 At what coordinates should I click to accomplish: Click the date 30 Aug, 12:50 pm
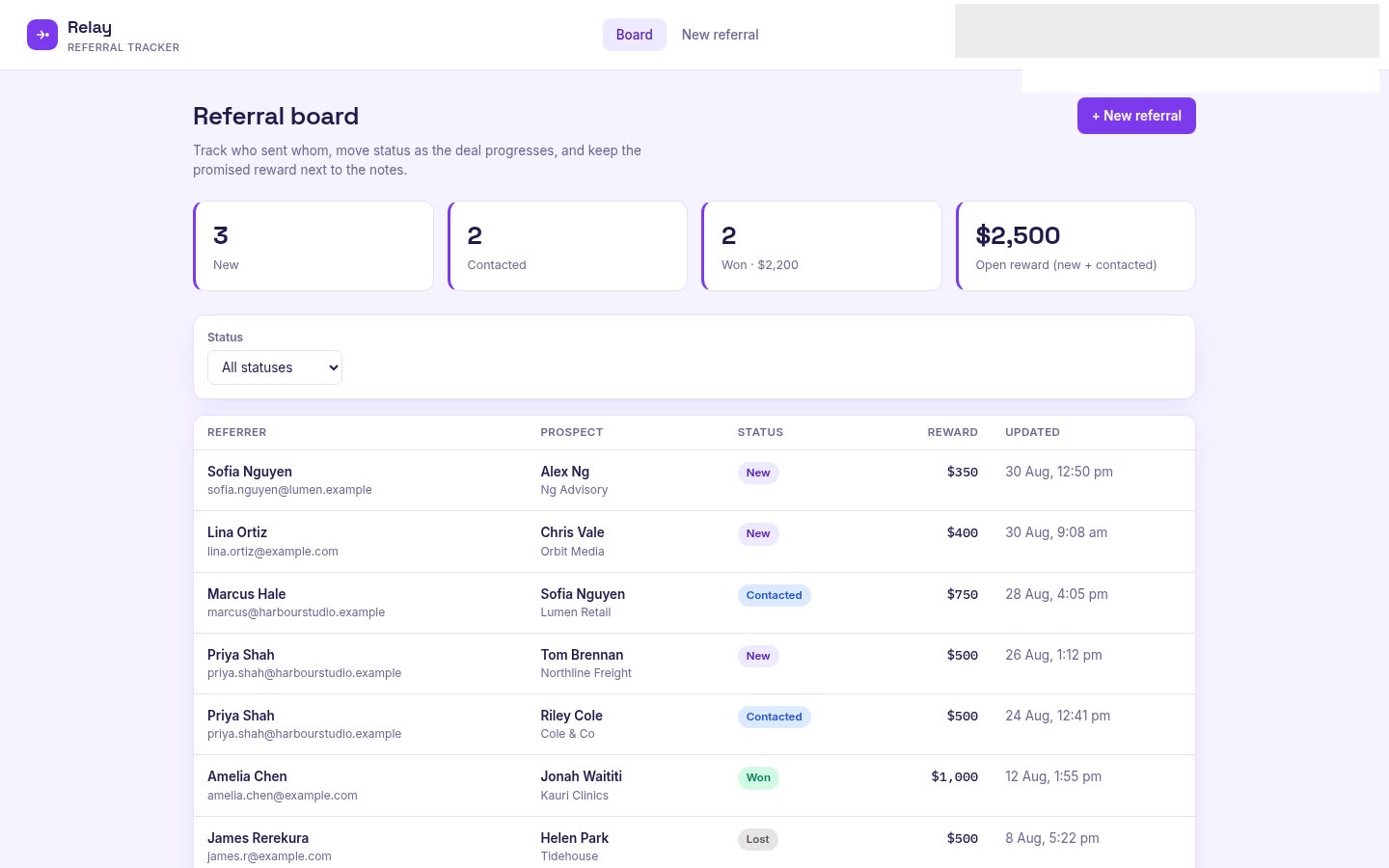pos(1059,472)
